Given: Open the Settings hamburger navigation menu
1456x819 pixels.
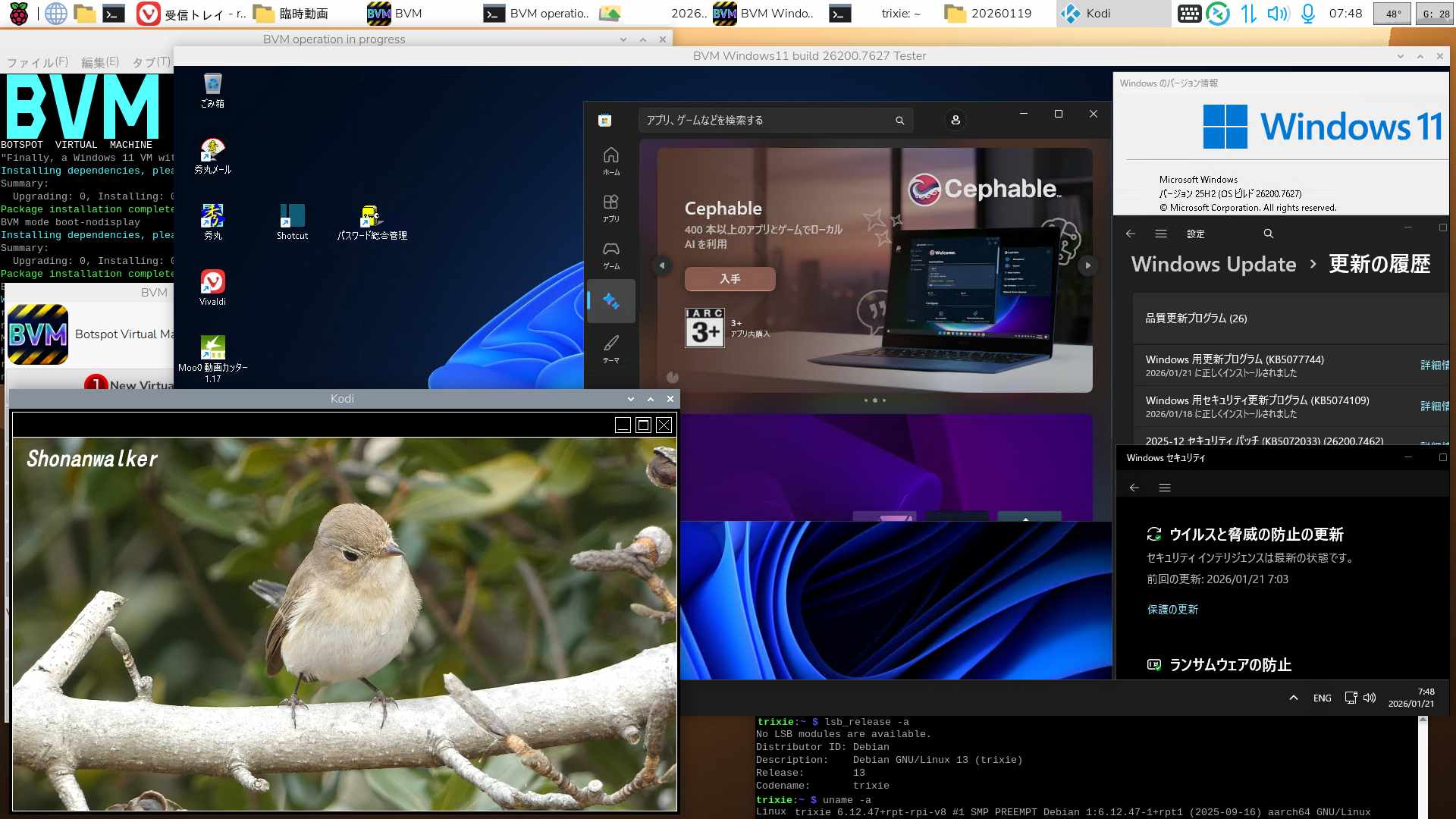Looking at the screenshot, I should [x=1160, y=234].
